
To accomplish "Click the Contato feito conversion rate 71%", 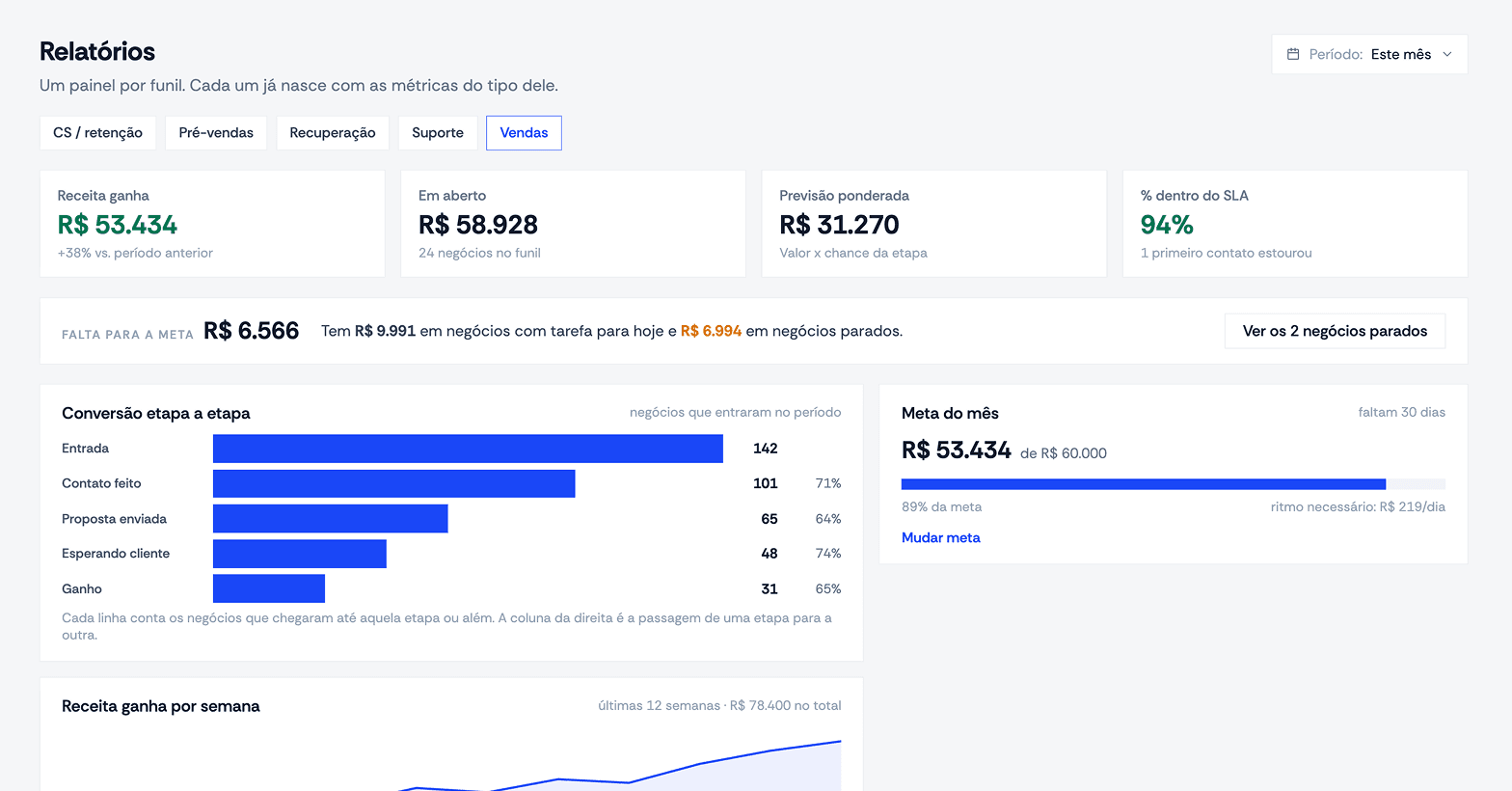I will pos(828,483).
